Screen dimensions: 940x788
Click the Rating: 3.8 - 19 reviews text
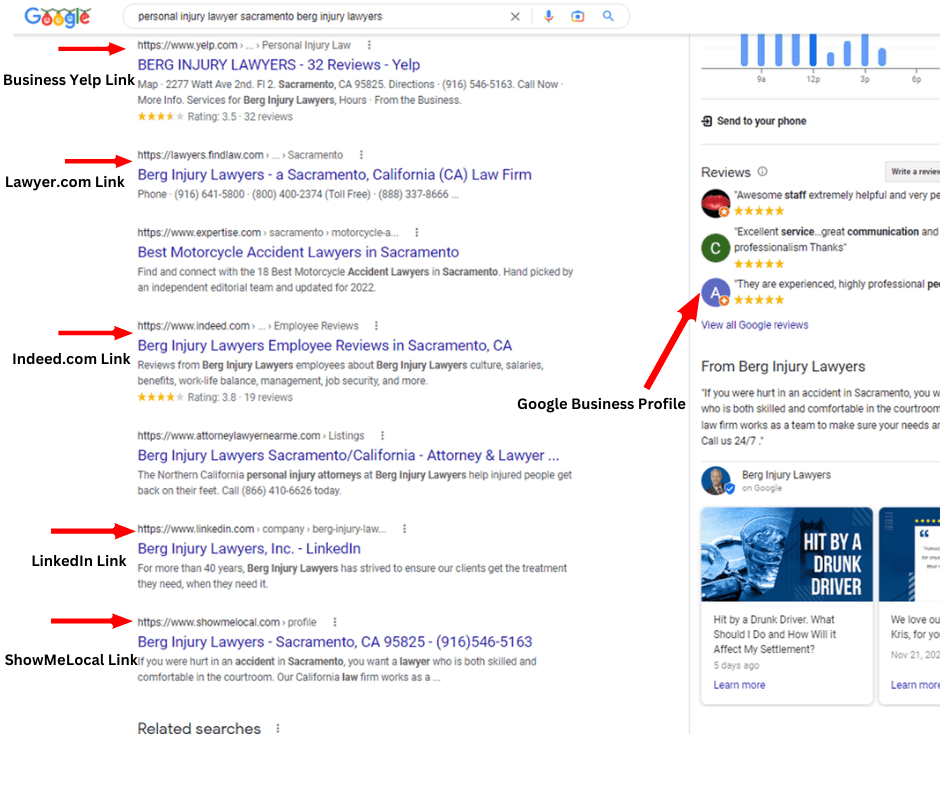(x=240, y=397)
